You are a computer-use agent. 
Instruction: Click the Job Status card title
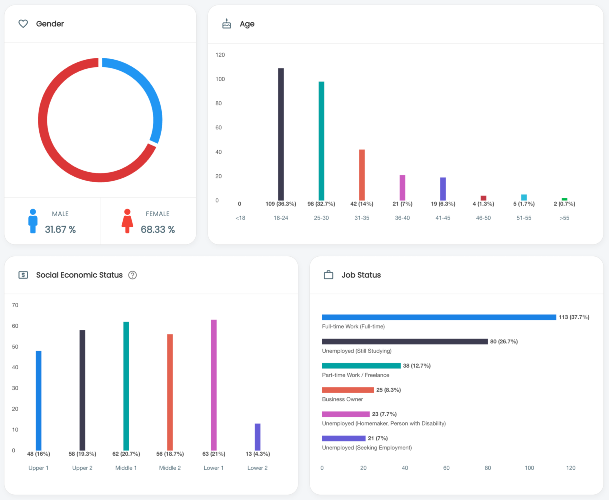click(x=361, y=275)
